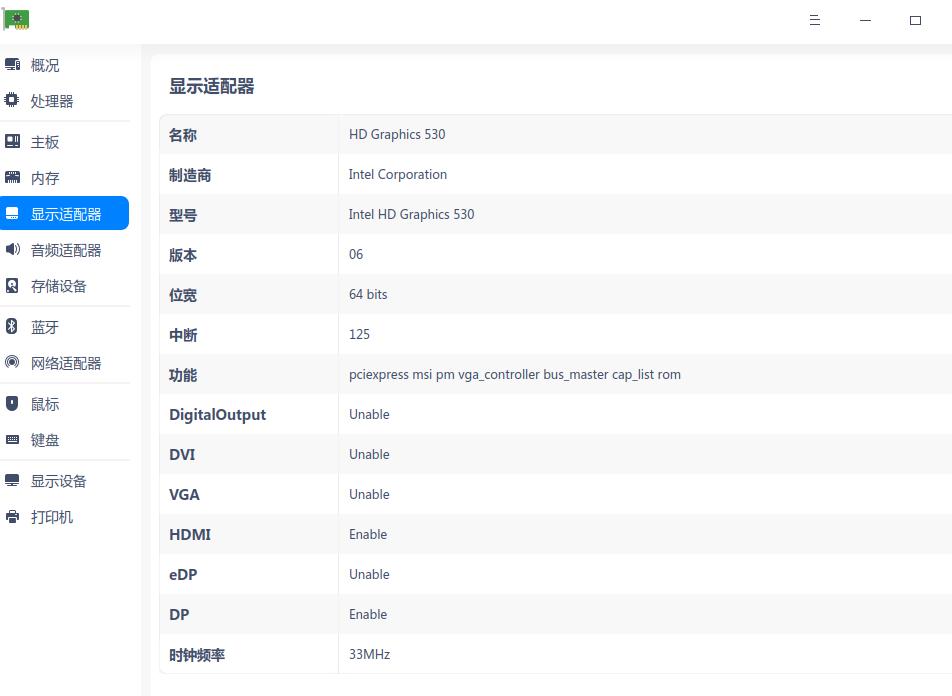Click the 时钟频率 33MHz row
The height and width of the screenshot is (696, 952).
[x=369, y=654]
